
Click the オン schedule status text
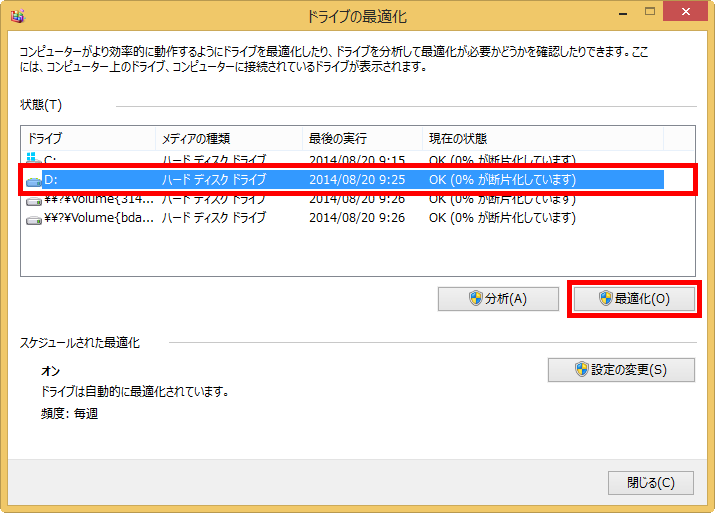pos(50,371)
